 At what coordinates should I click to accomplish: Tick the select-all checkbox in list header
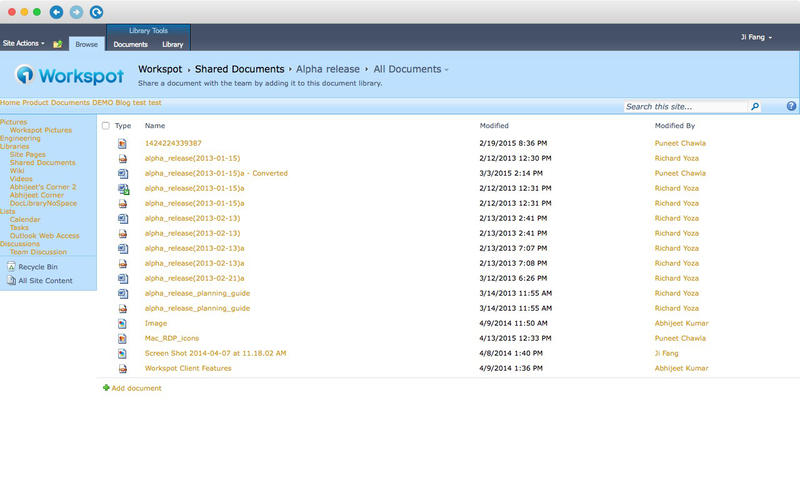106,126
